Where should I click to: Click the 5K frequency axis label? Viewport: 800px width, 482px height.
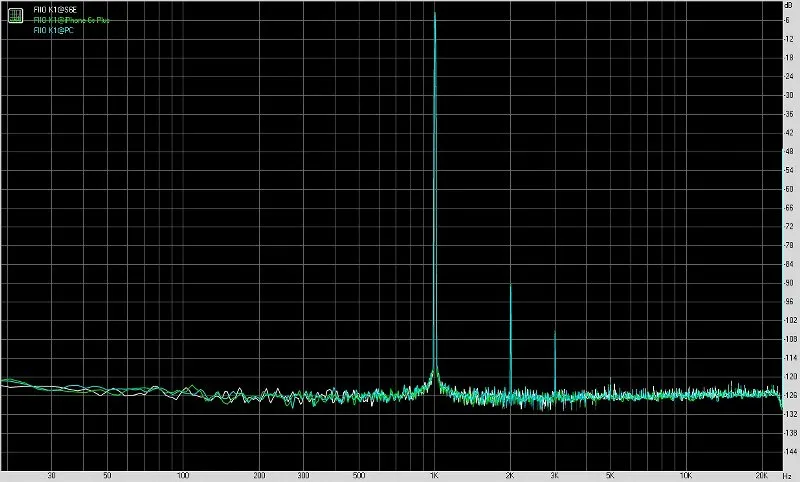610,475
